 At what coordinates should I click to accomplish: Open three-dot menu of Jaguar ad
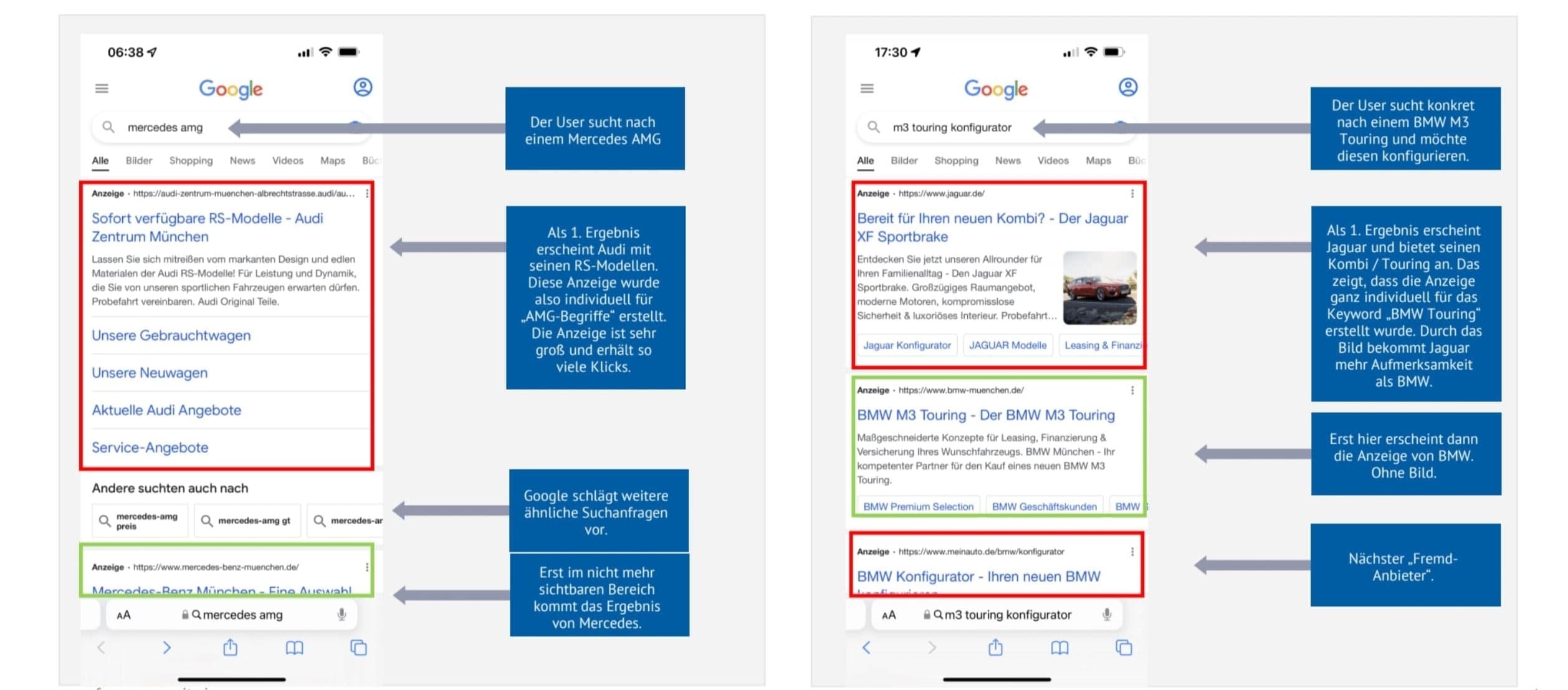[x=1132, y=194]
